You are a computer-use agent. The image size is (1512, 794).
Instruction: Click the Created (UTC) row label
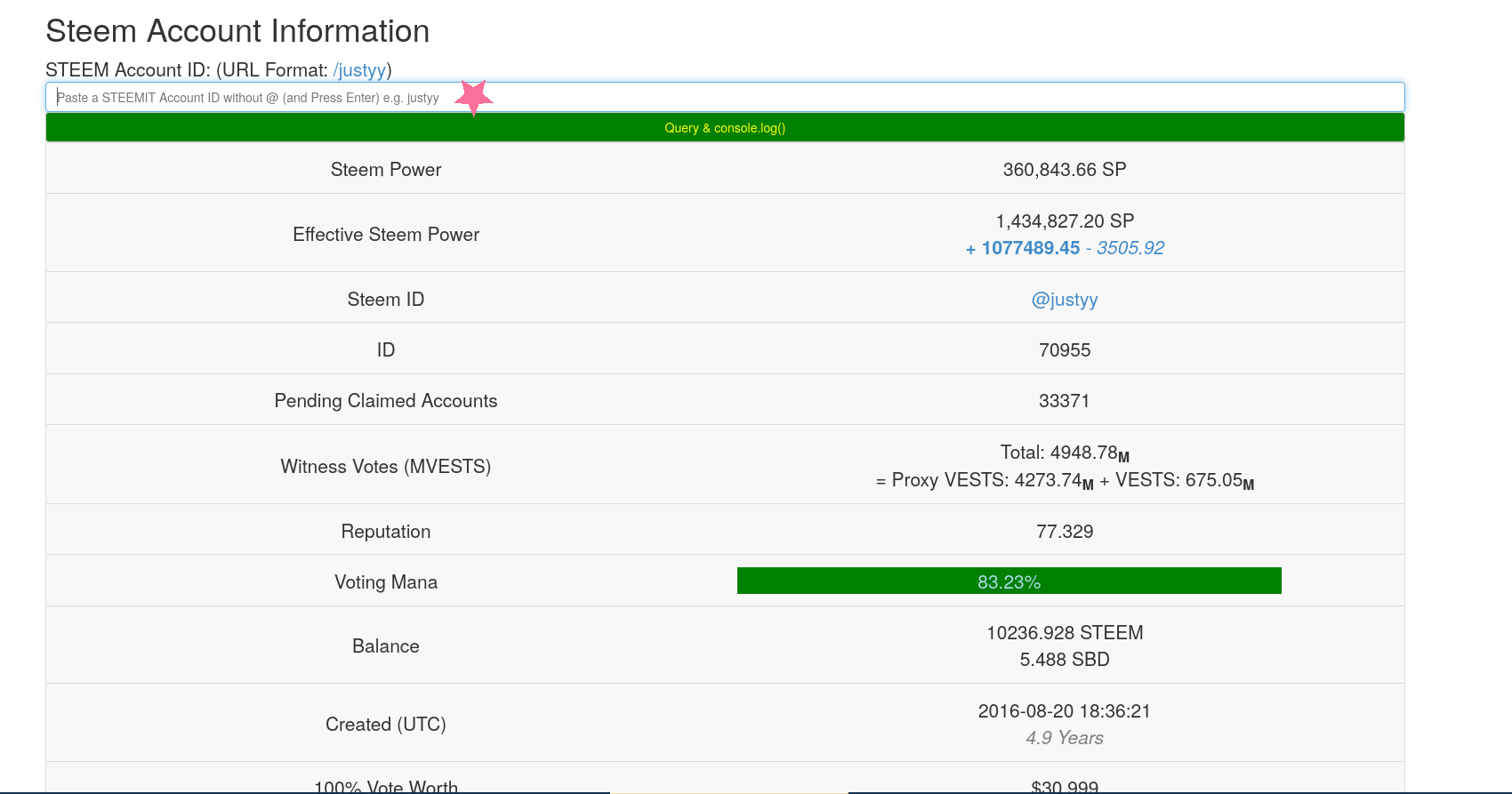click(x=386, y=725)
